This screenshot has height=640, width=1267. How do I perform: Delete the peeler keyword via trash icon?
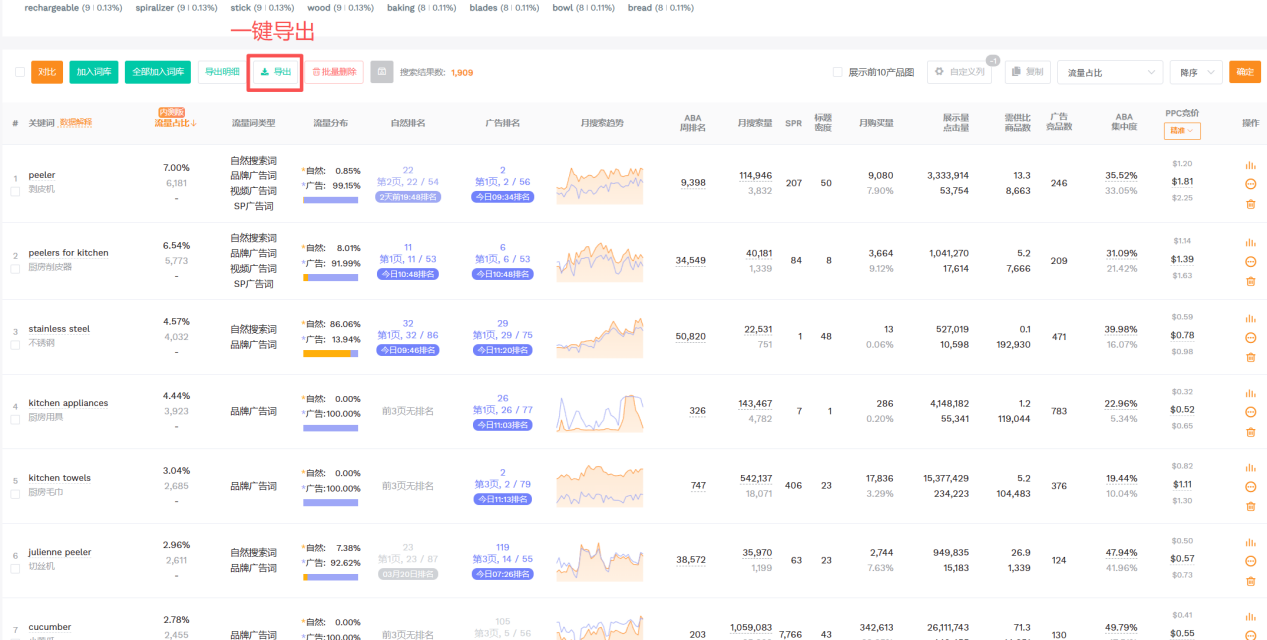(1250, 204)
